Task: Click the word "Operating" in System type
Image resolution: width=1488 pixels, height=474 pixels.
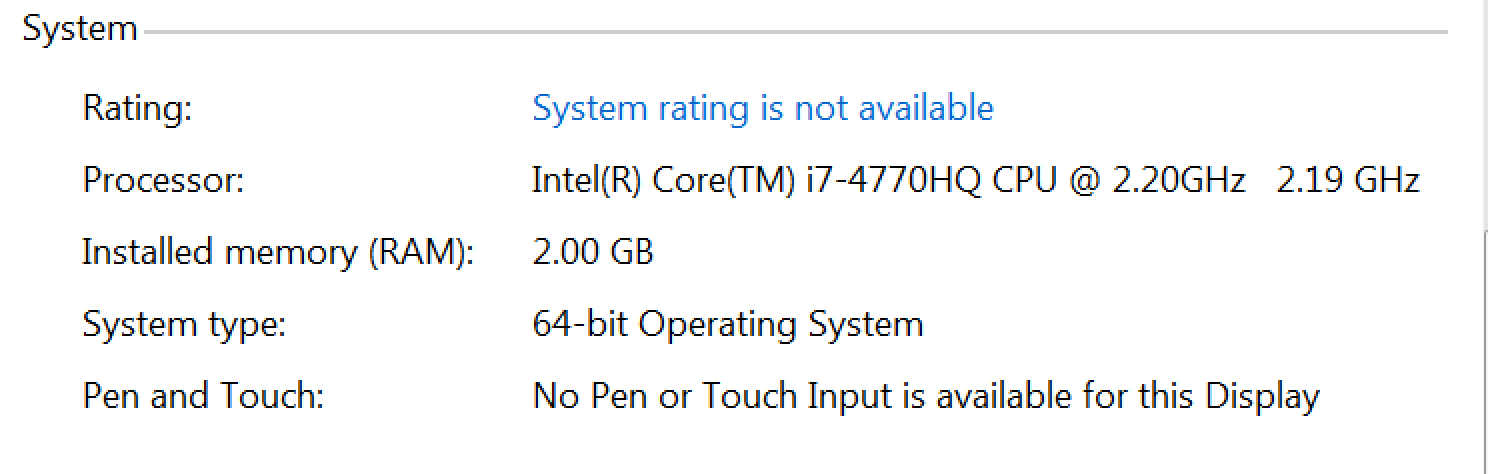Action: (707, 325)
